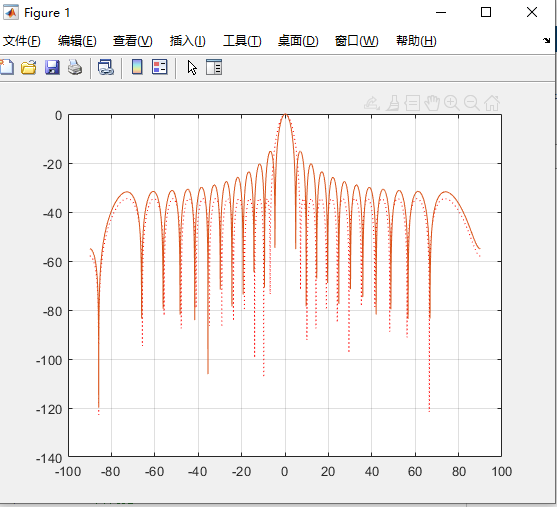
Task: Restore the view with the home icon
Action: tap(492, 103)
